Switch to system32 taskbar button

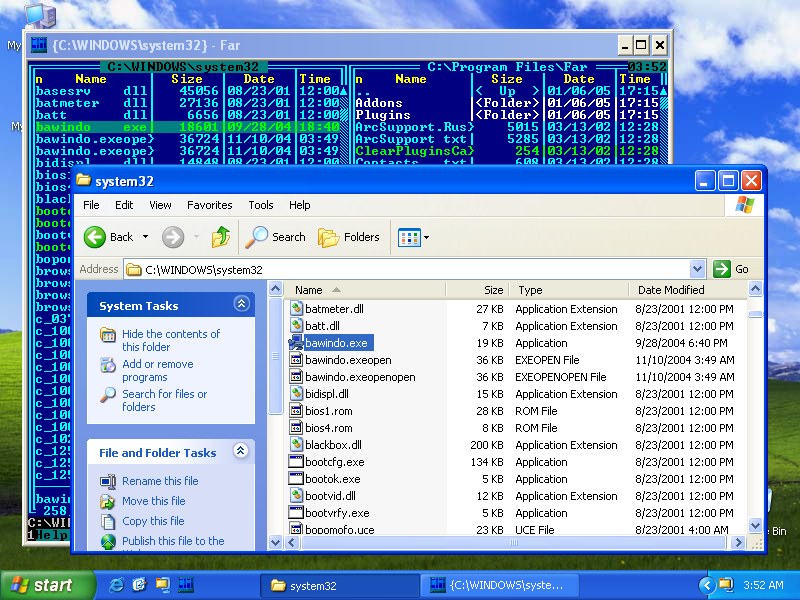[339, 586]
